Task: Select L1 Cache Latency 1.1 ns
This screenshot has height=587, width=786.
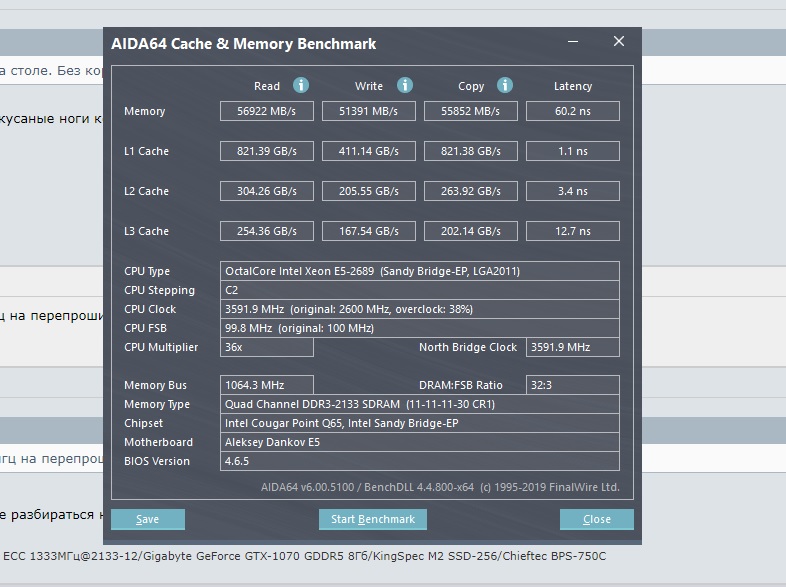Action: 572,151
